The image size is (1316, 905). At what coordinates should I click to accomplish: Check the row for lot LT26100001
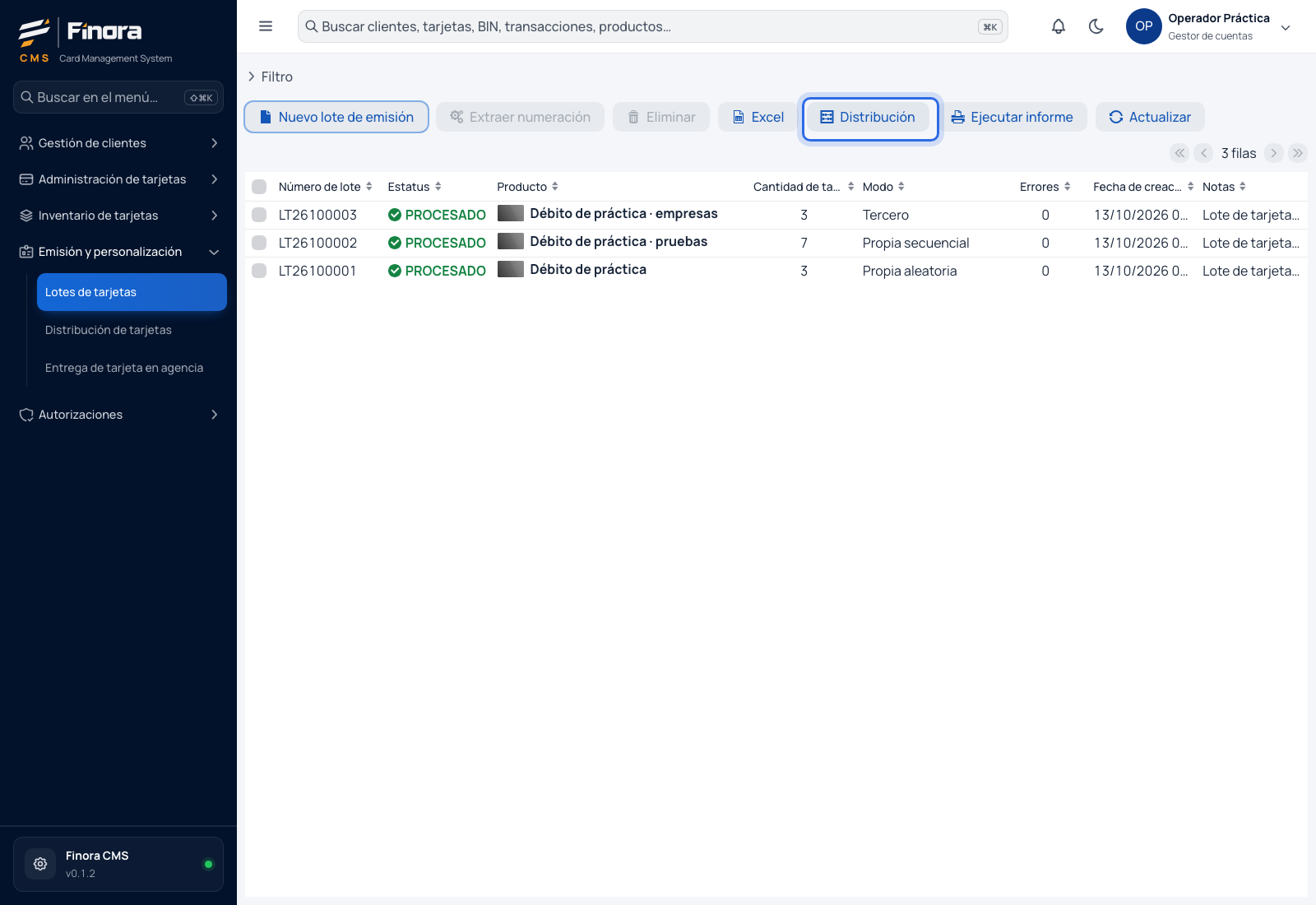259,271
